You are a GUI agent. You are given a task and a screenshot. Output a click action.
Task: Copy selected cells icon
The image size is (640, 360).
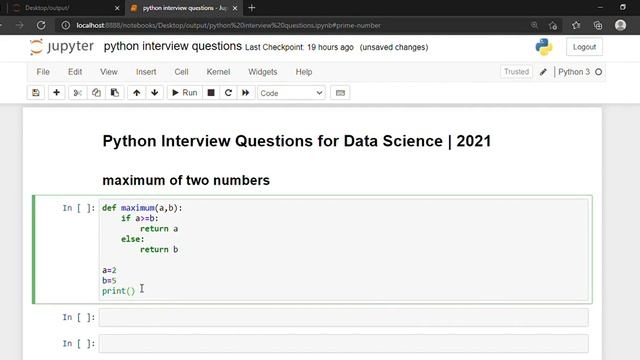click(96, 93)
